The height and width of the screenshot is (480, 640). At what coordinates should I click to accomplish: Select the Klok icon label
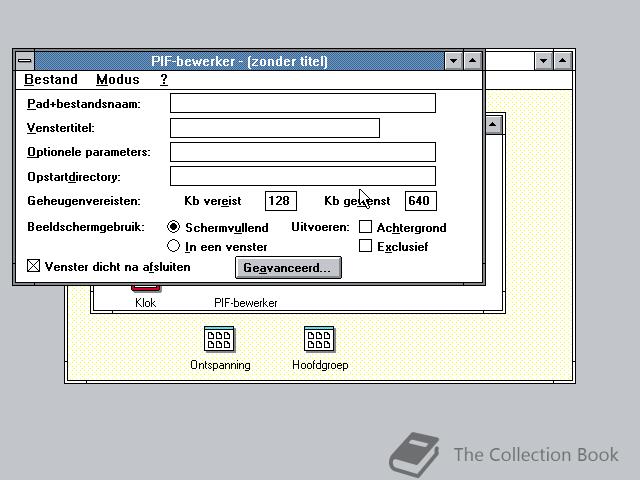[x=145, y=303]
